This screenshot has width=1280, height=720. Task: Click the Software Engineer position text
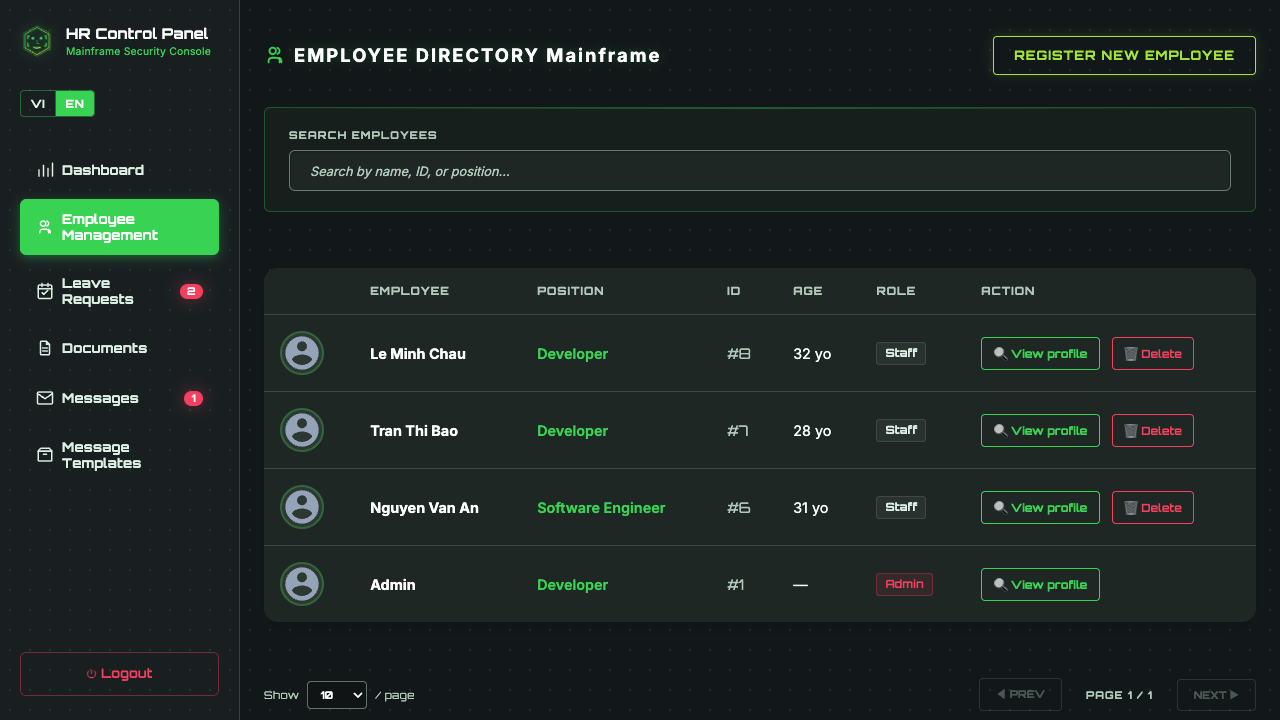click(x=601, y=507)
